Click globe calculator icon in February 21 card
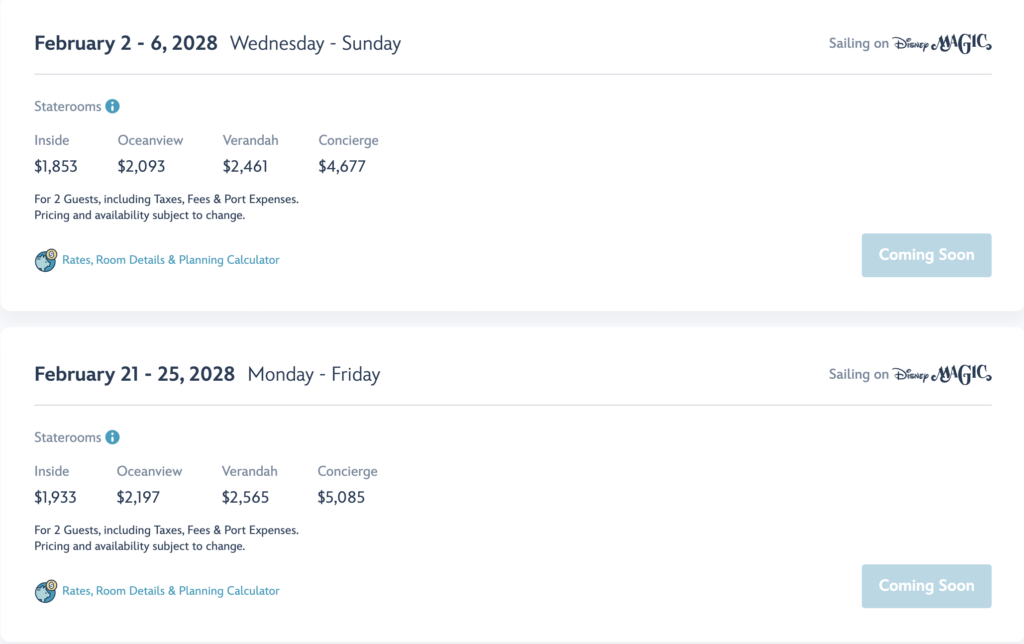 (46, 591)
